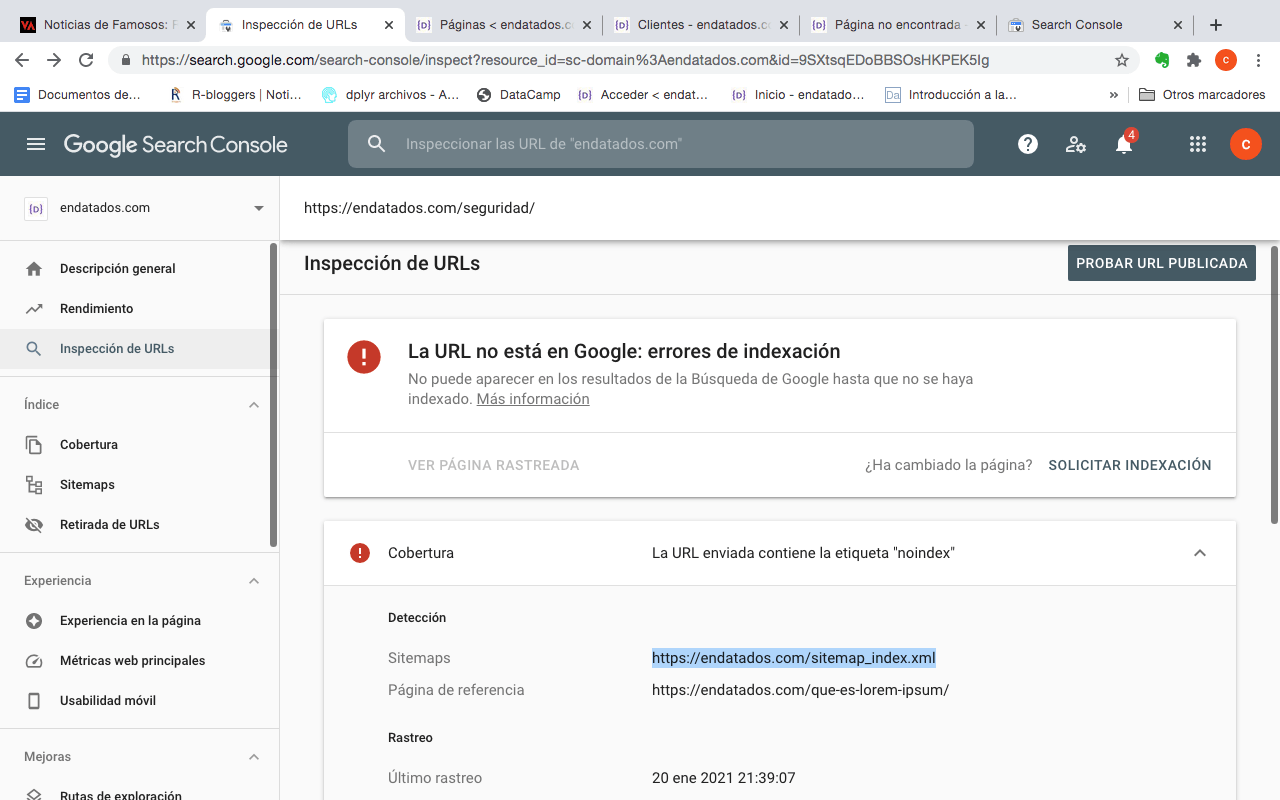
Task: Click the que-es-lorem-ipsum reference URL
Action: point(800,690)
